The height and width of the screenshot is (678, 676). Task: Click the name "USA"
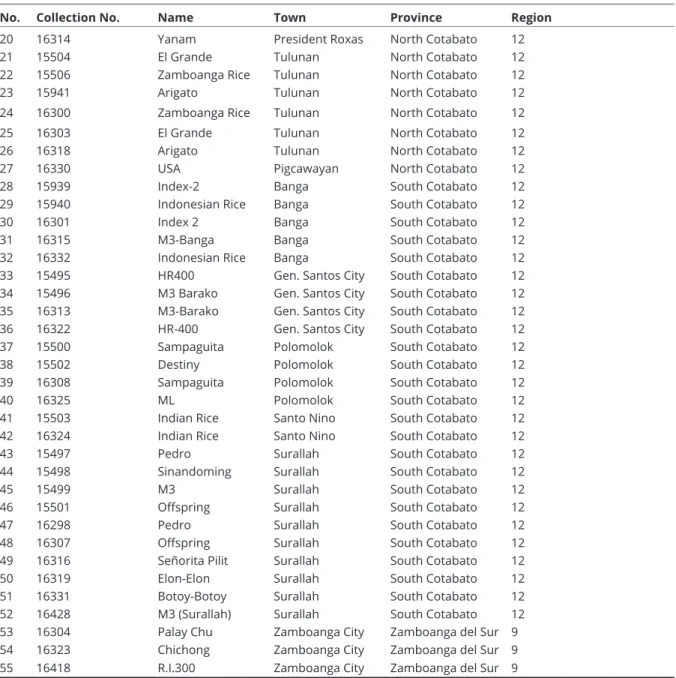[169, 168]
